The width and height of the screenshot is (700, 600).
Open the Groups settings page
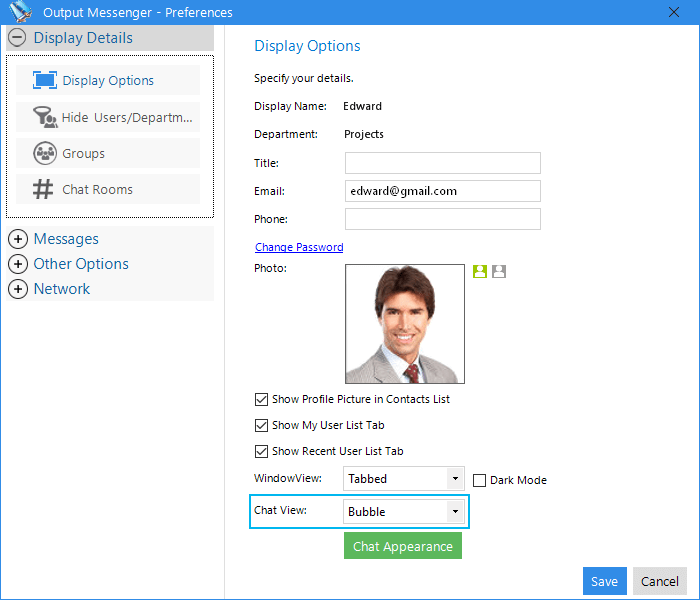[x=108, y=153]
